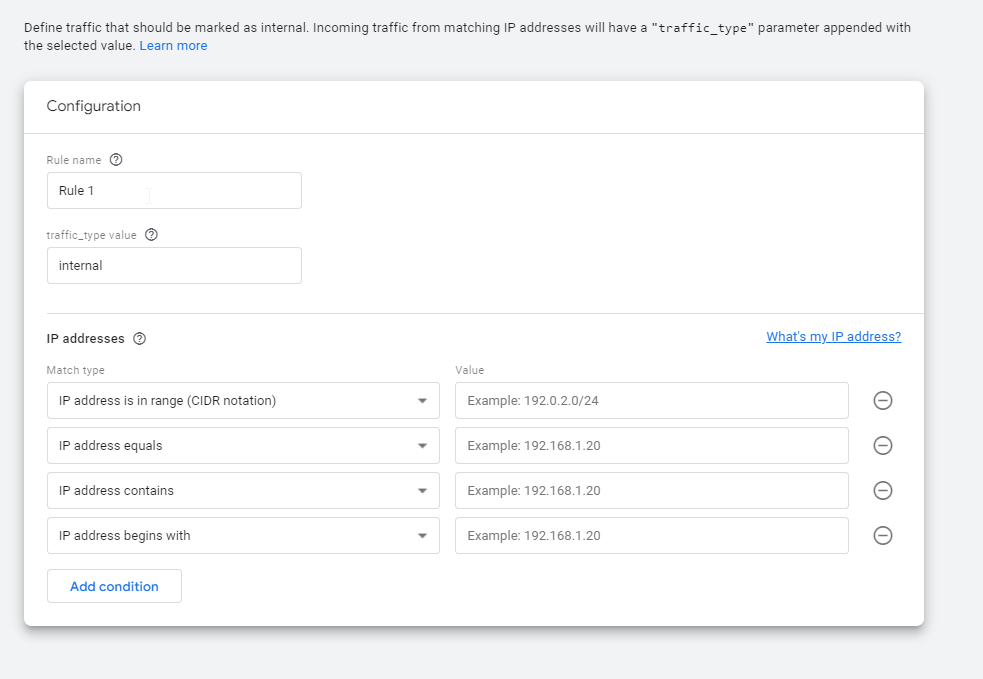
Task: Click the traffic_type value help icon
Action: [151, 235]
